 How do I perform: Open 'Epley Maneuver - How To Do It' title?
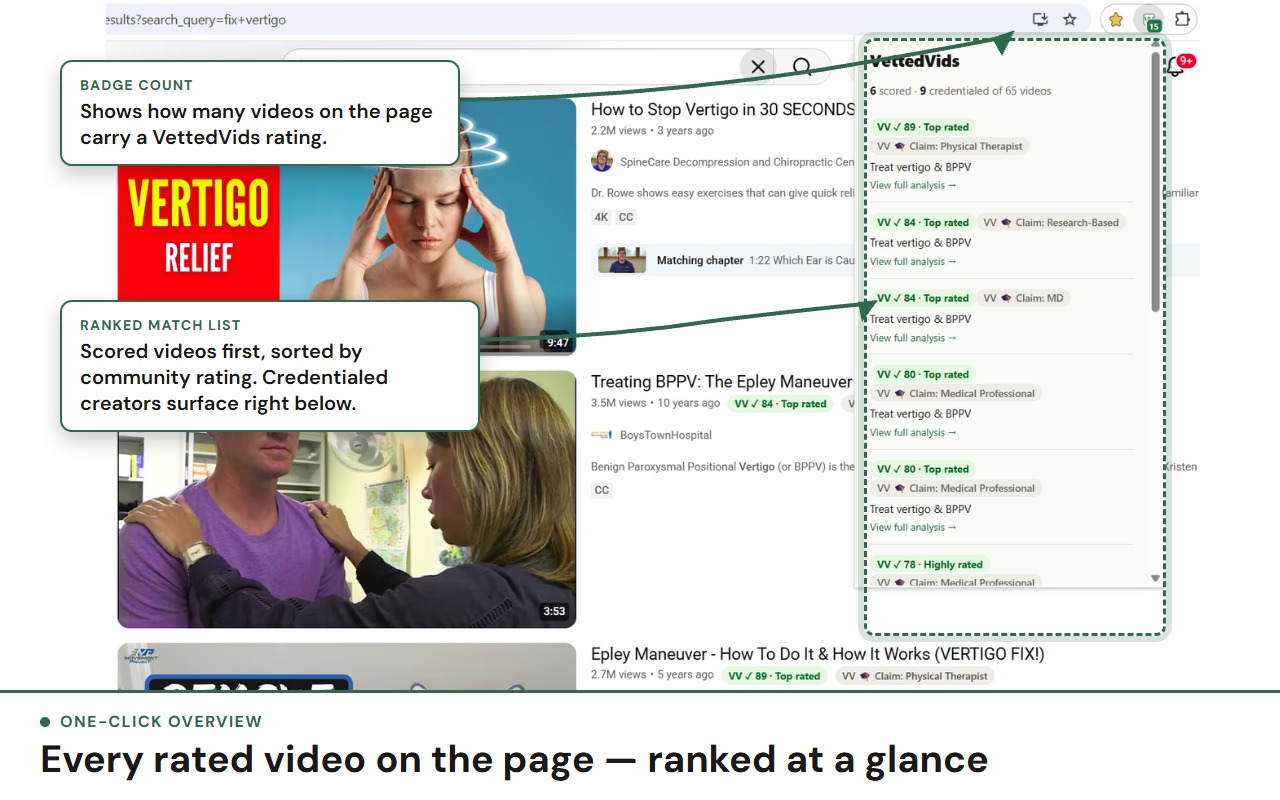click(x=817, y=654)
